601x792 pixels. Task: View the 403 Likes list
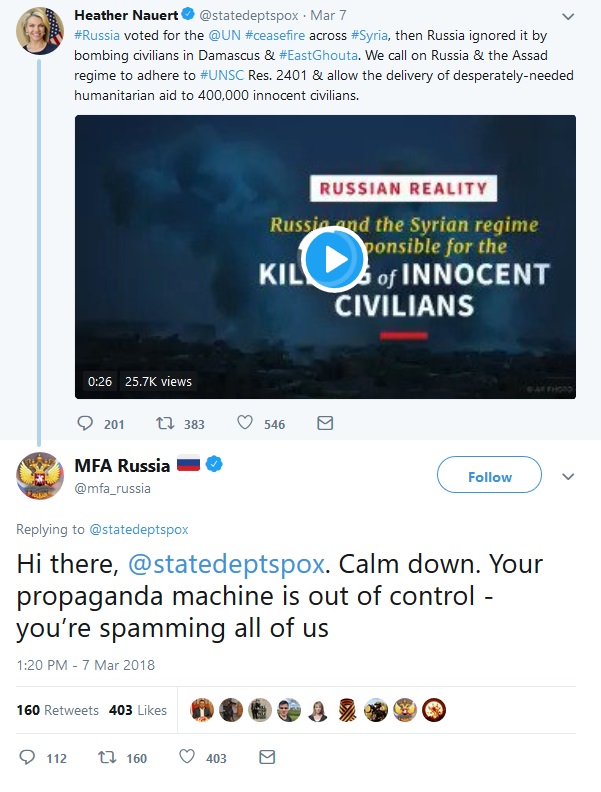(x=138, y=710)
